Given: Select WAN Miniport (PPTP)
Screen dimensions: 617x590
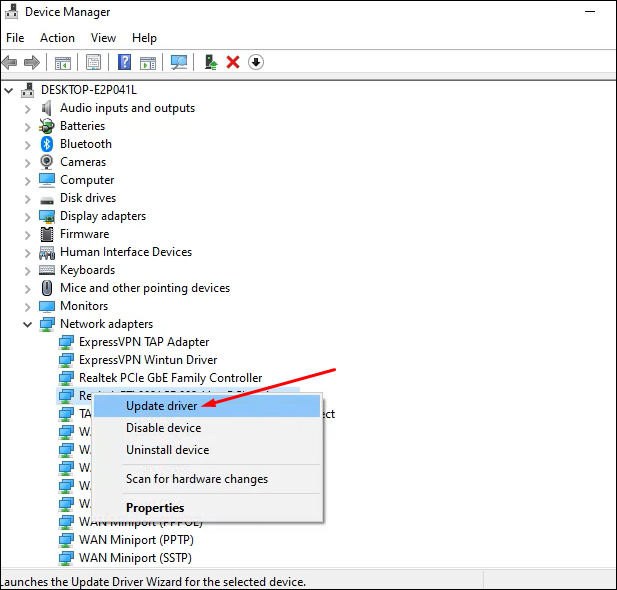Looking at the screenshot, I should pos(136,540).
